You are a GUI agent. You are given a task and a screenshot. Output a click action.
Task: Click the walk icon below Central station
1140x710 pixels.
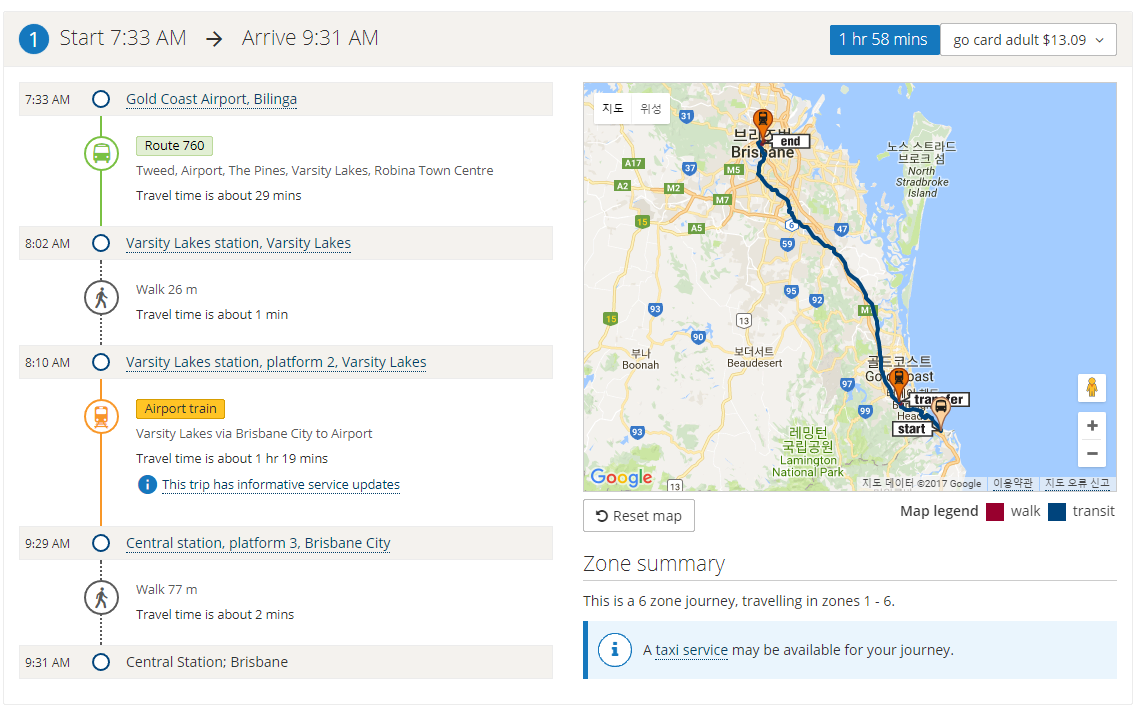pyautogui.click(x=101, y=598)
